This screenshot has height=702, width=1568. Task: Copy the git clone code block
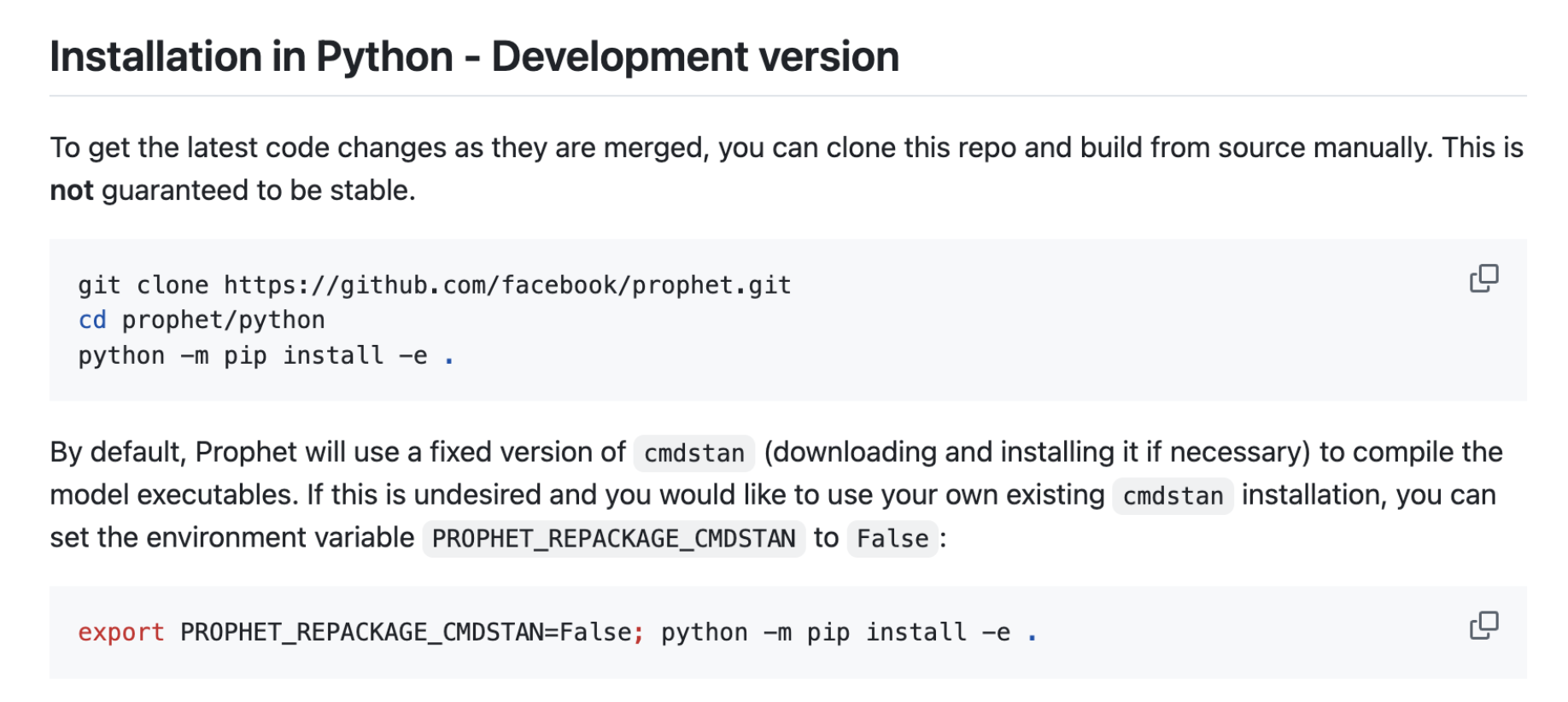(x=1483, y=278)
